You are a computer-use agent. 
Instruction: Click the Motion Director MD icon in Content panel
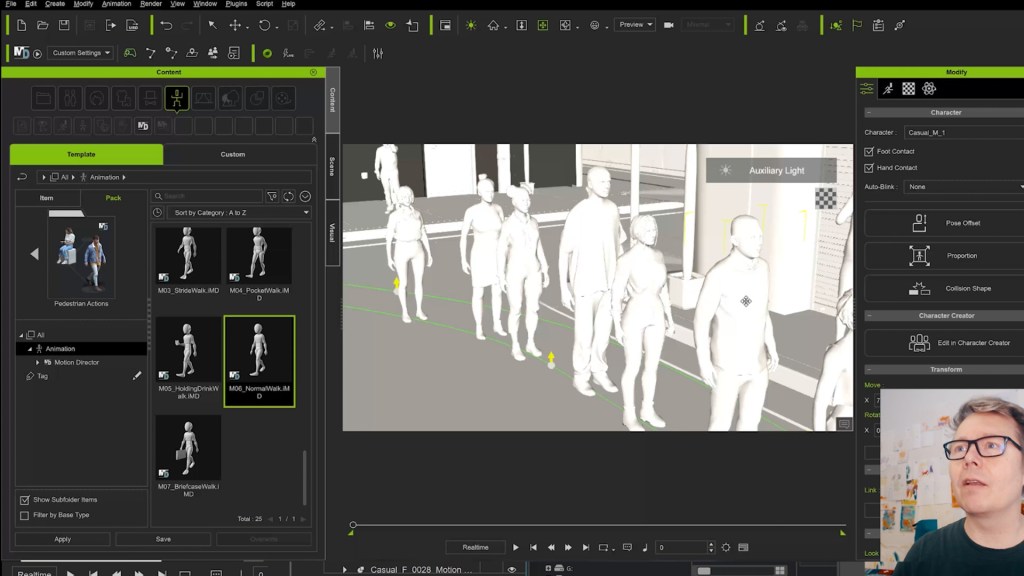143,126
